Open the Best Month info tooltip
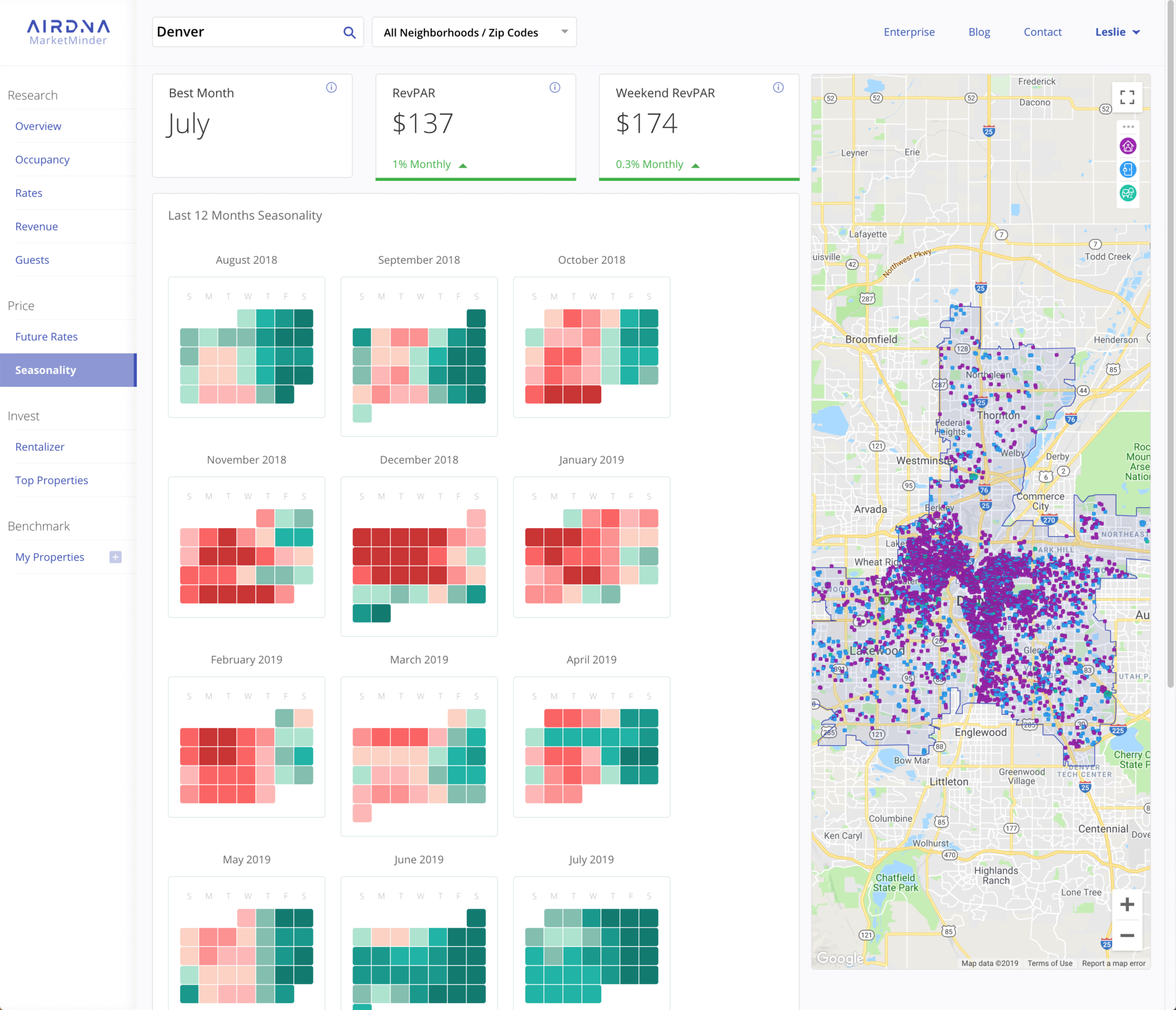 (331, 87)
